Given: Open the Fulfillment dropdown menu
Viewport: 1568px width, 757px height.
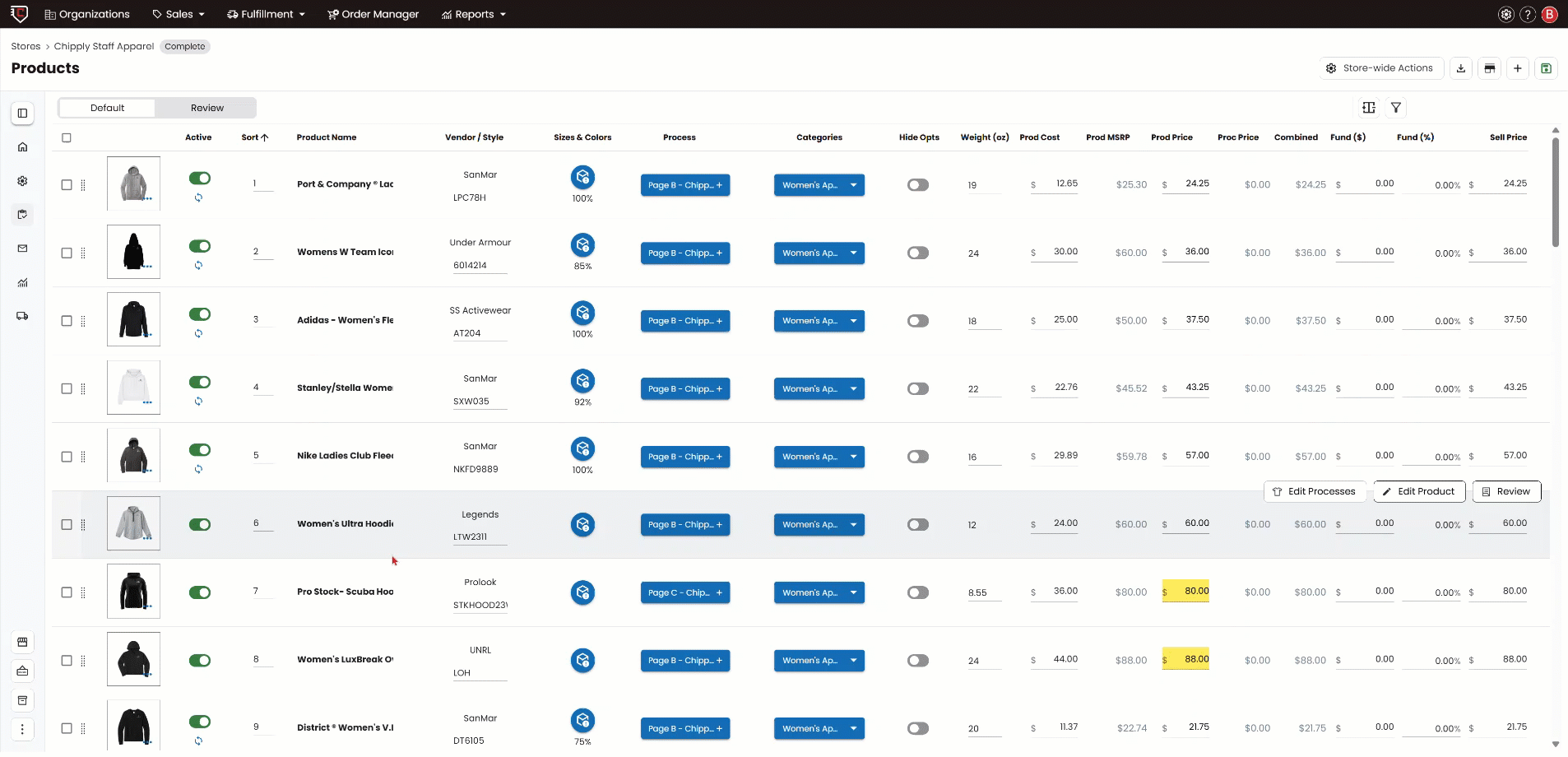Looking at the screenshot, I should 266,14.
